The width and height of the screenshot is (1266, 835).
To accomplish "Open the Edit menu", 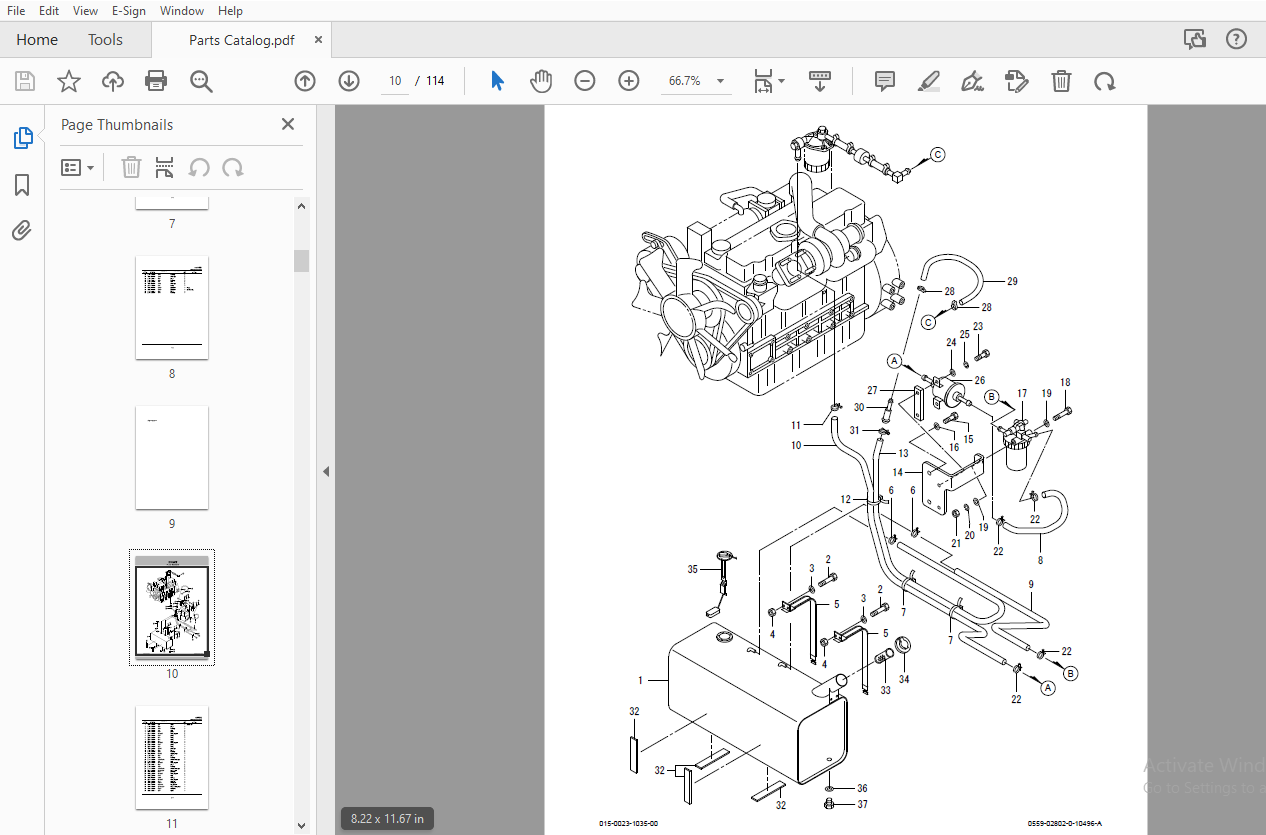I will click(x=48, y=10).
